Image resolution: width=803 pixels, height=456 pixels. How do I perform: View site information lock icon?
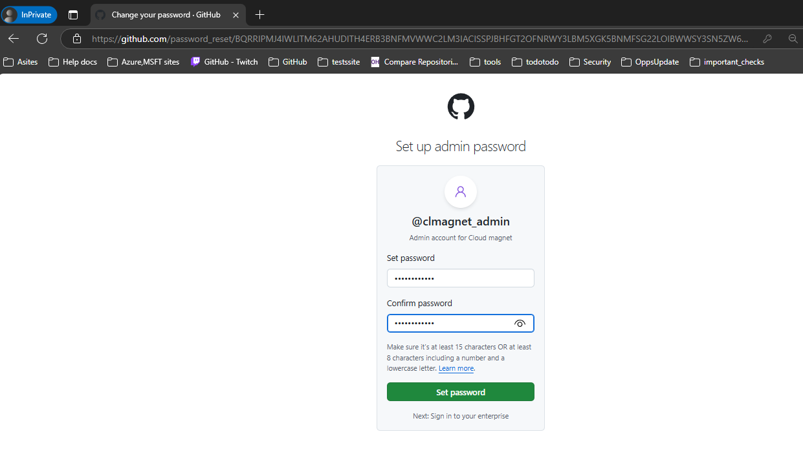[77, 38]
